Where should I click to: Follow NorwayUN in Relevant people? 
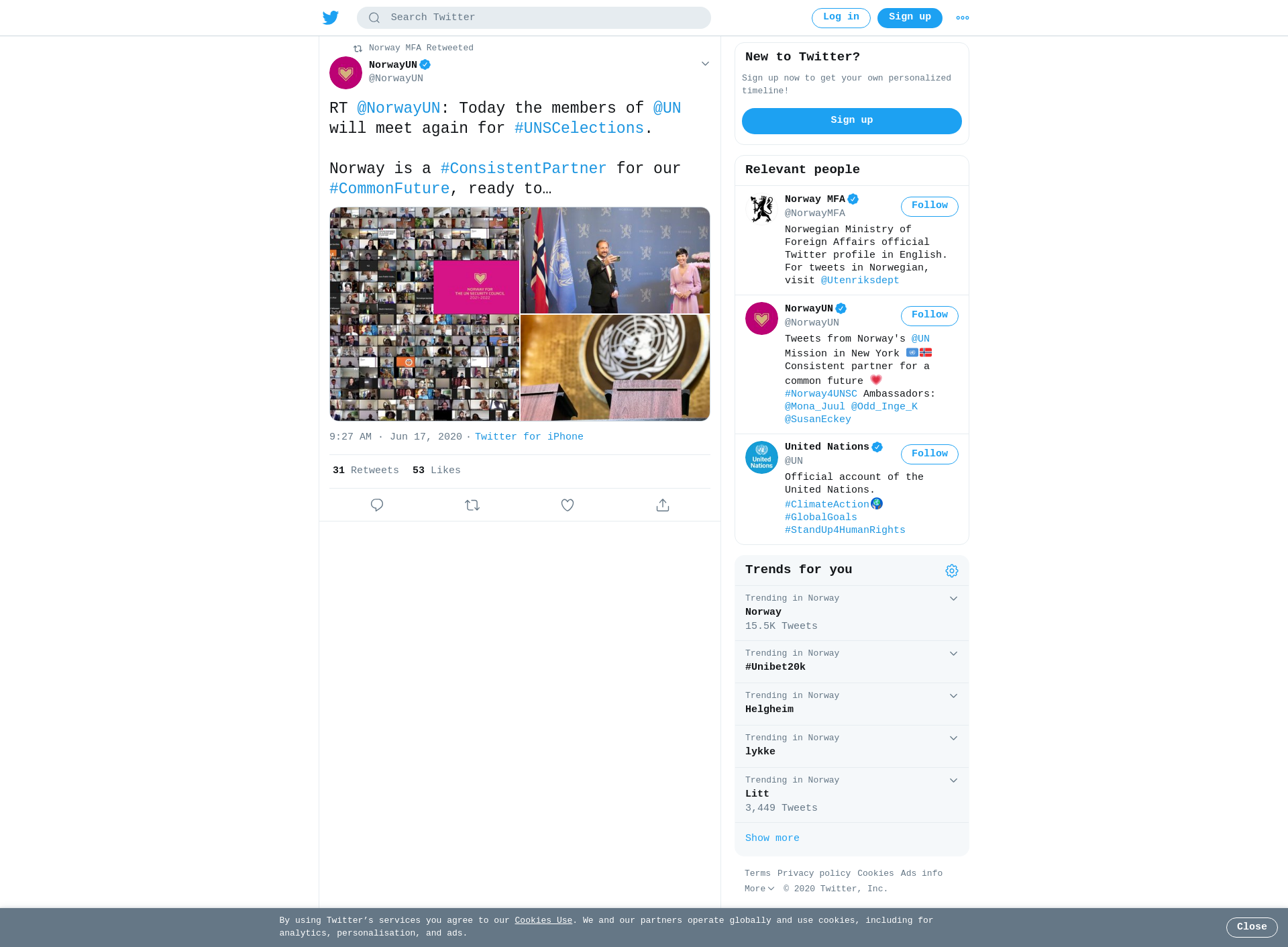coord(930,315)
